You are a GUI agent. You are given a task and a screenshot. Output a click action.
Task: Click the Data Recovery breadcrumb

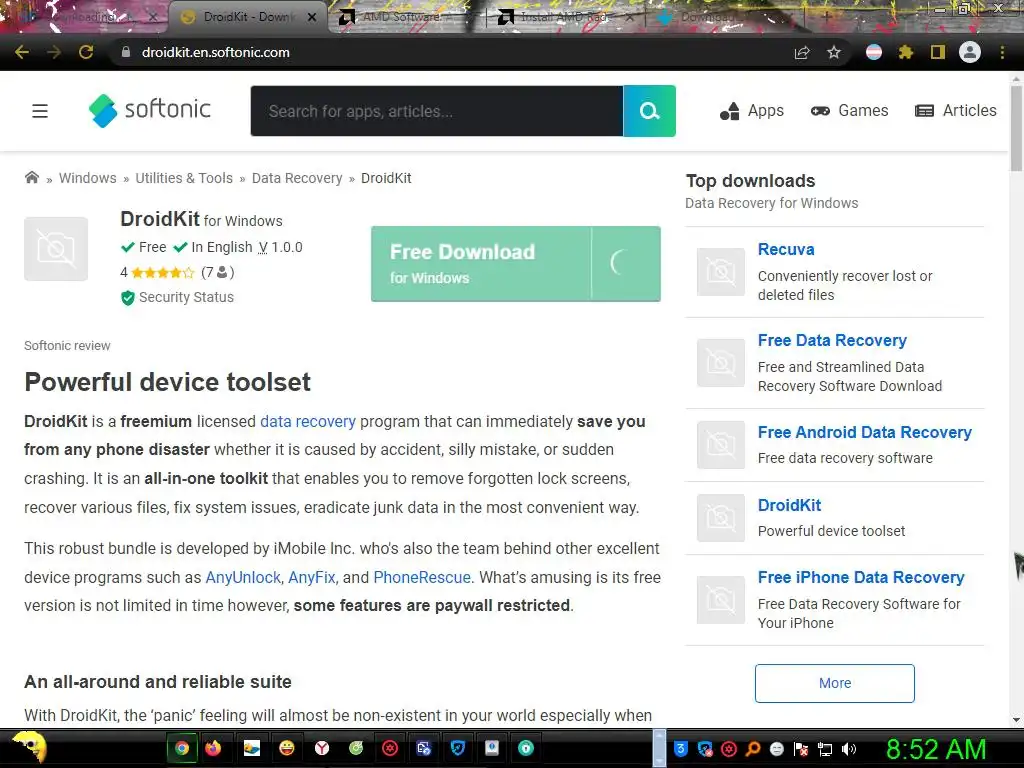(x=297, y=178)
